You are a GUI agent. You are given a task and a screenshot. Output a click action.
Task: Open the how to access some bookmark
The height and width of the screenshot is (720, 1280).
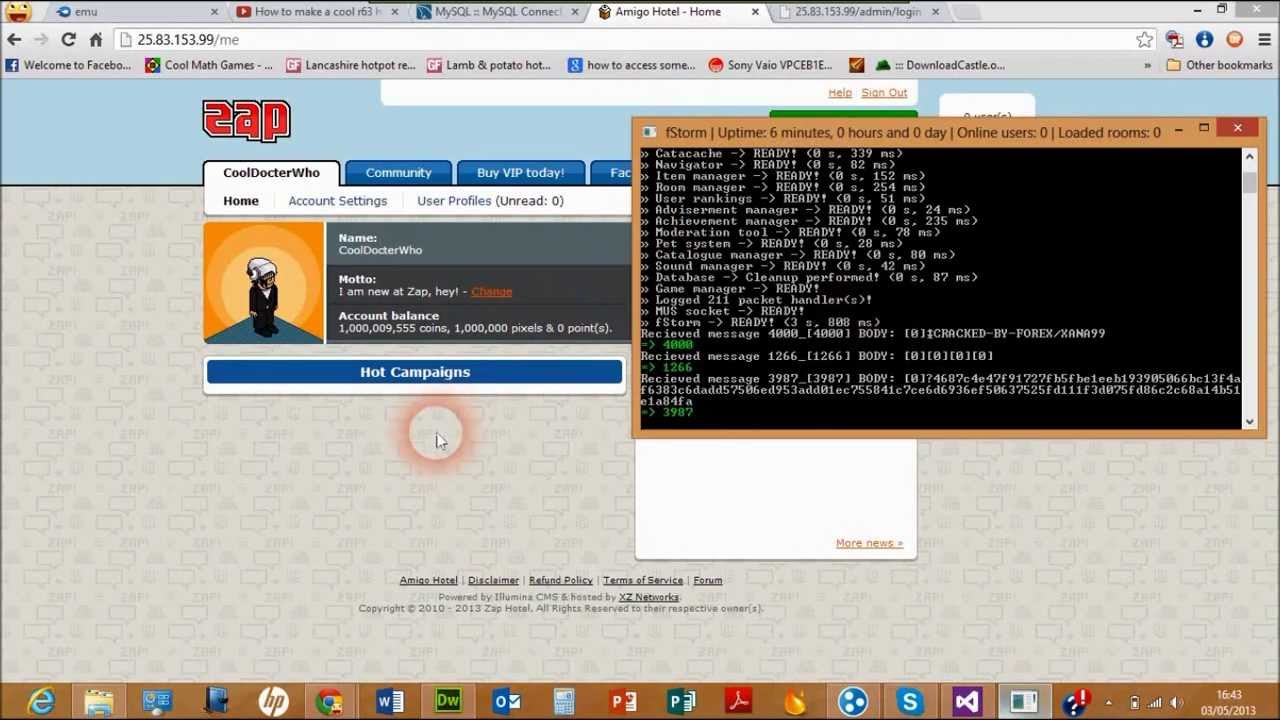click(x=631, y=65)
